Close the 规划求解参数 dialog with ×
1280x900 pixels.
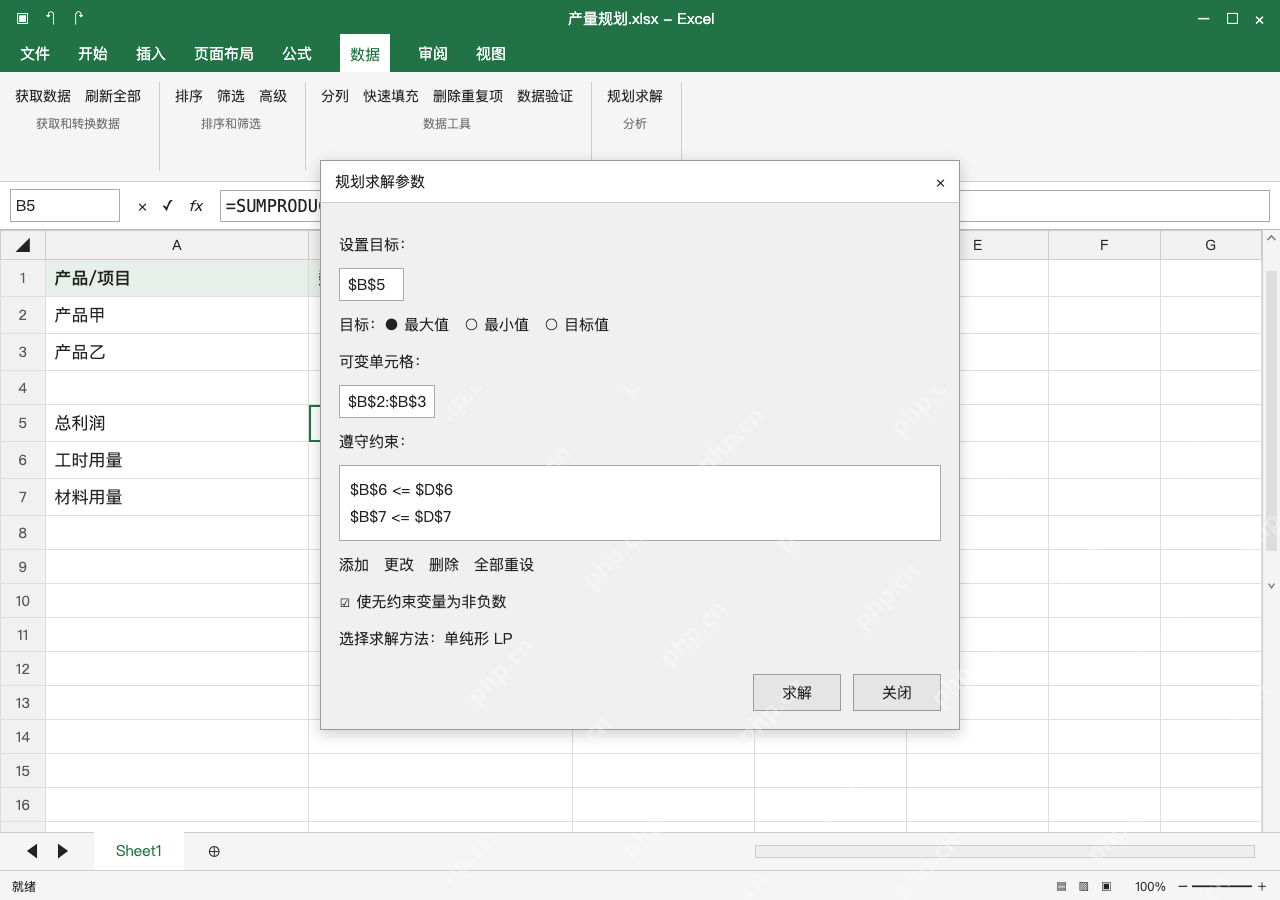tap(940, 183)
